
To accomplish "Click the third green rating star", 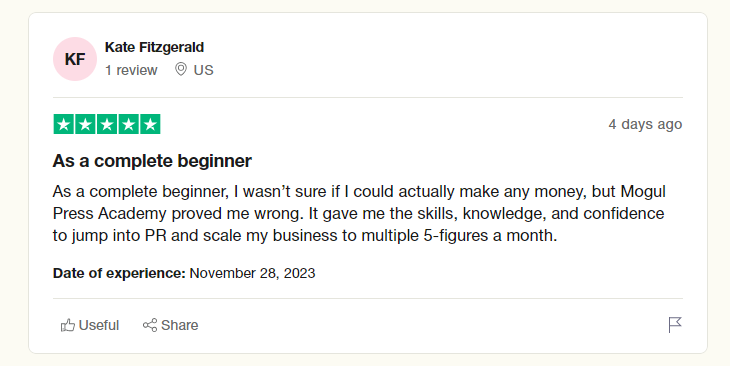I will pyautogui.click(x=107, y=124).
